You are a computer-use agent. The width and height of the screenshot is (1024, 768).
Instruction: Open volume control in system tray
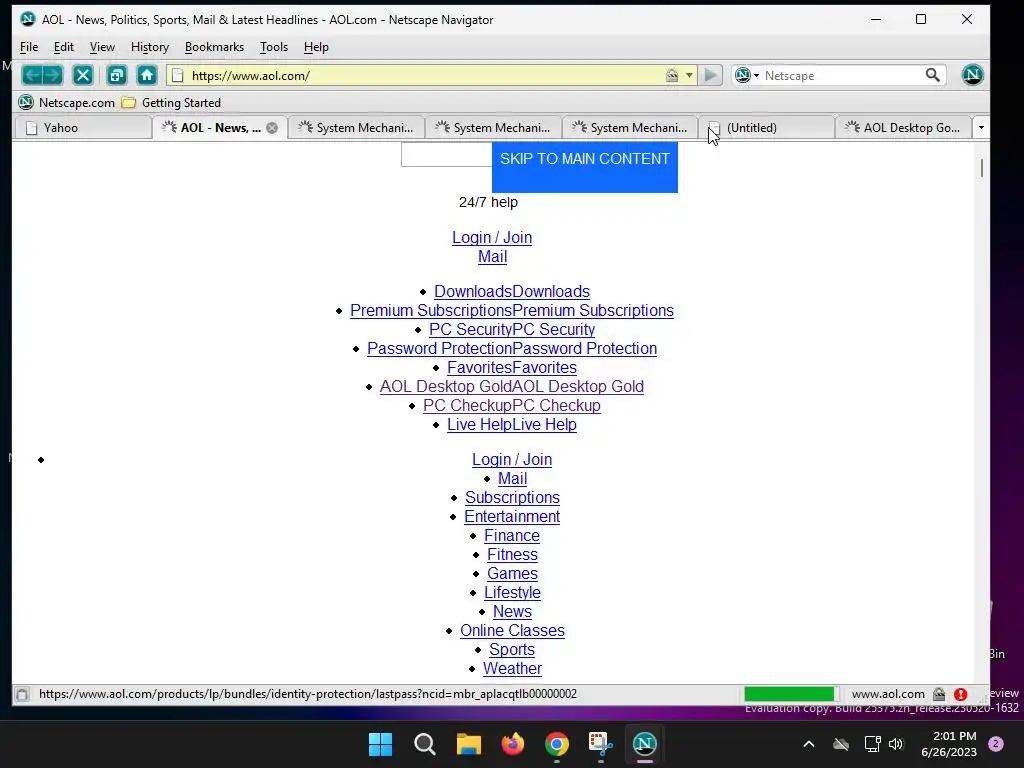[x=896, y=744]
